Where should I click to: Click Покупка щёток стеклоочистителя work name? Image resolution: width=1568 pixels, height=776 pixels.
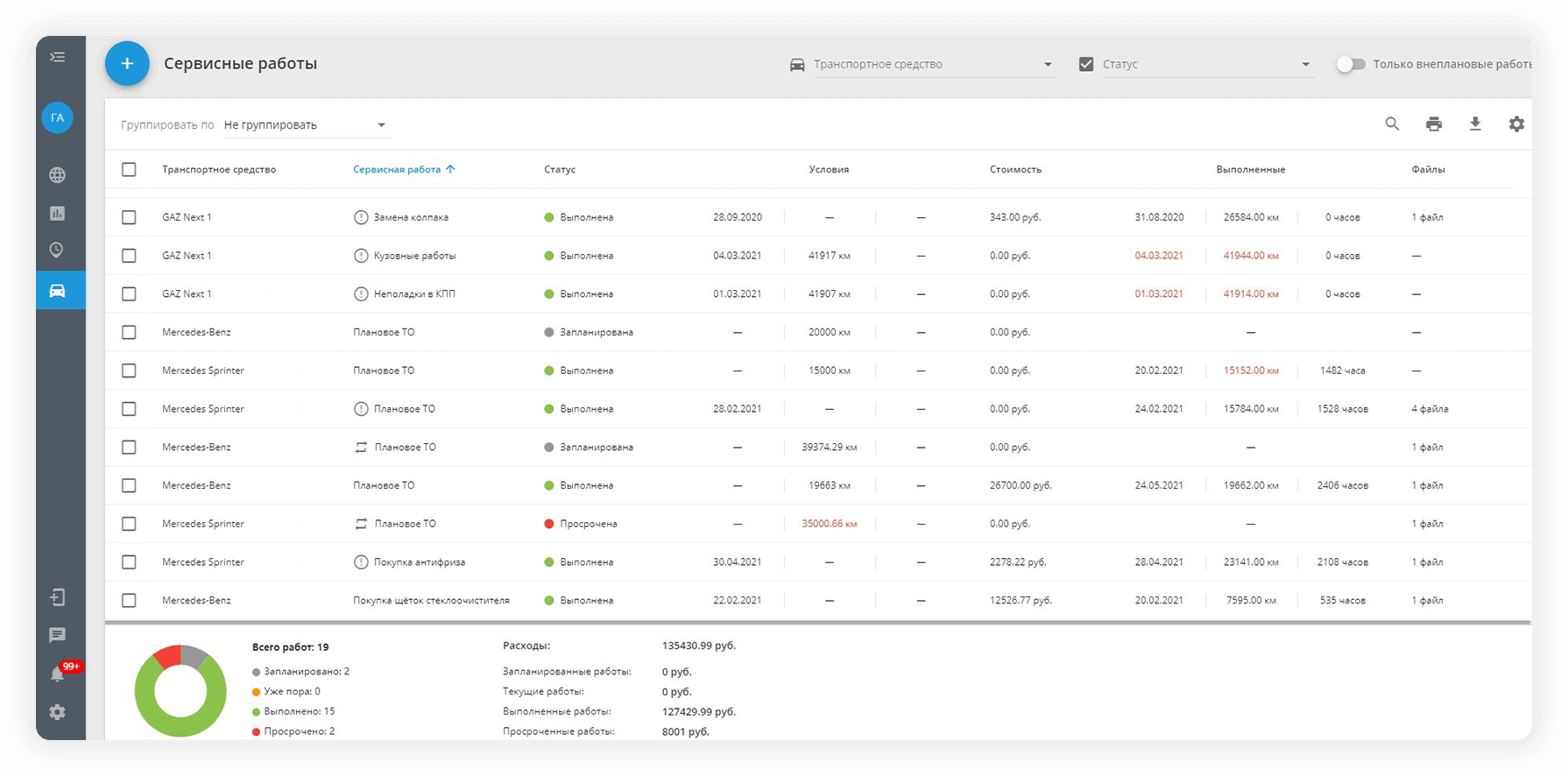pos(431,601)
